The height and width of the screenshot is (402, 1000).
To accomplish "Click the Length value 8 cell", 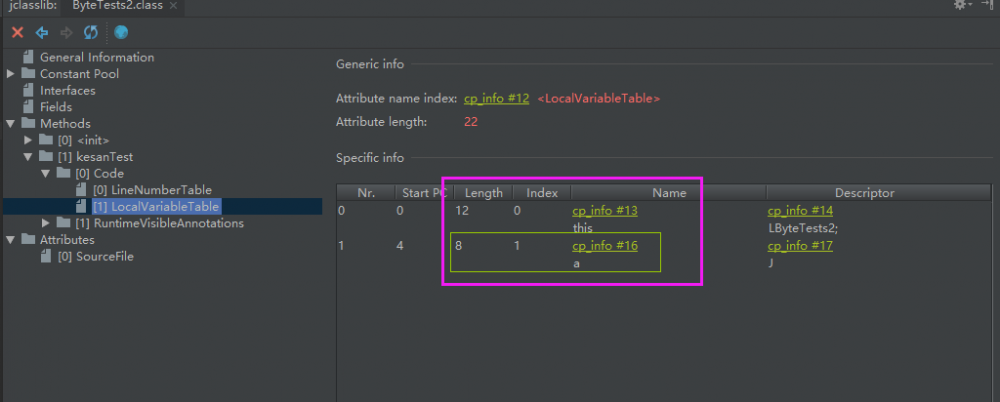I will point(459,246).
